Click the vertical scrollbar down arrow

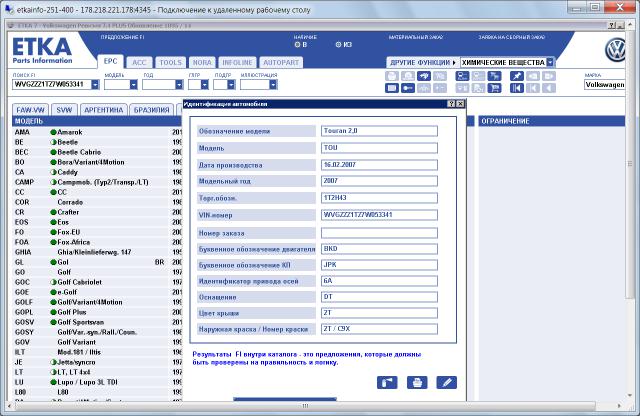[631, 395]
